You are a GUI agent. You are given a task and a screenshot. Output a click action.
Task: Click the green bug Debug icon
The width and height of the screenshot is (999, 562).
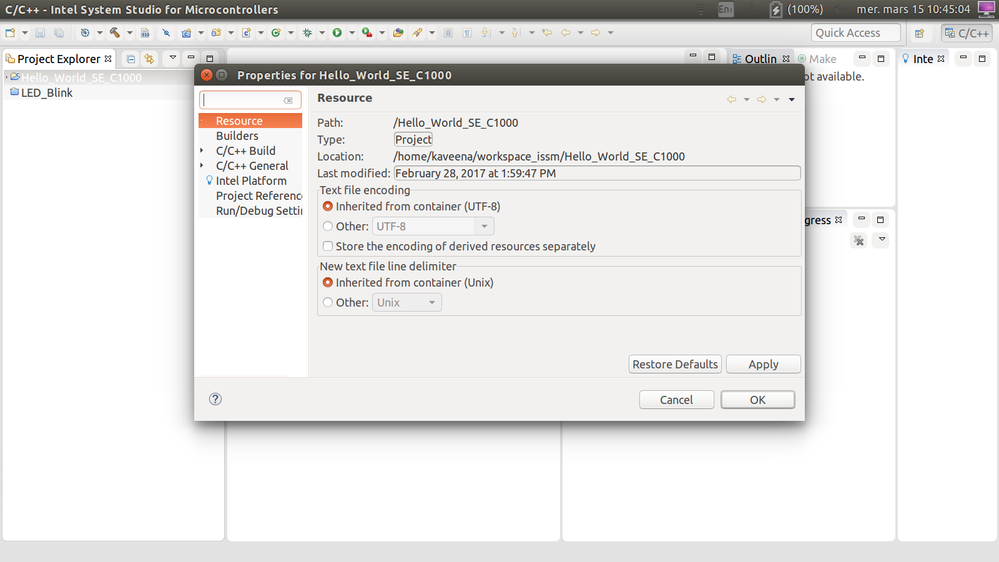pyautogui.click(x=307, y=32)
